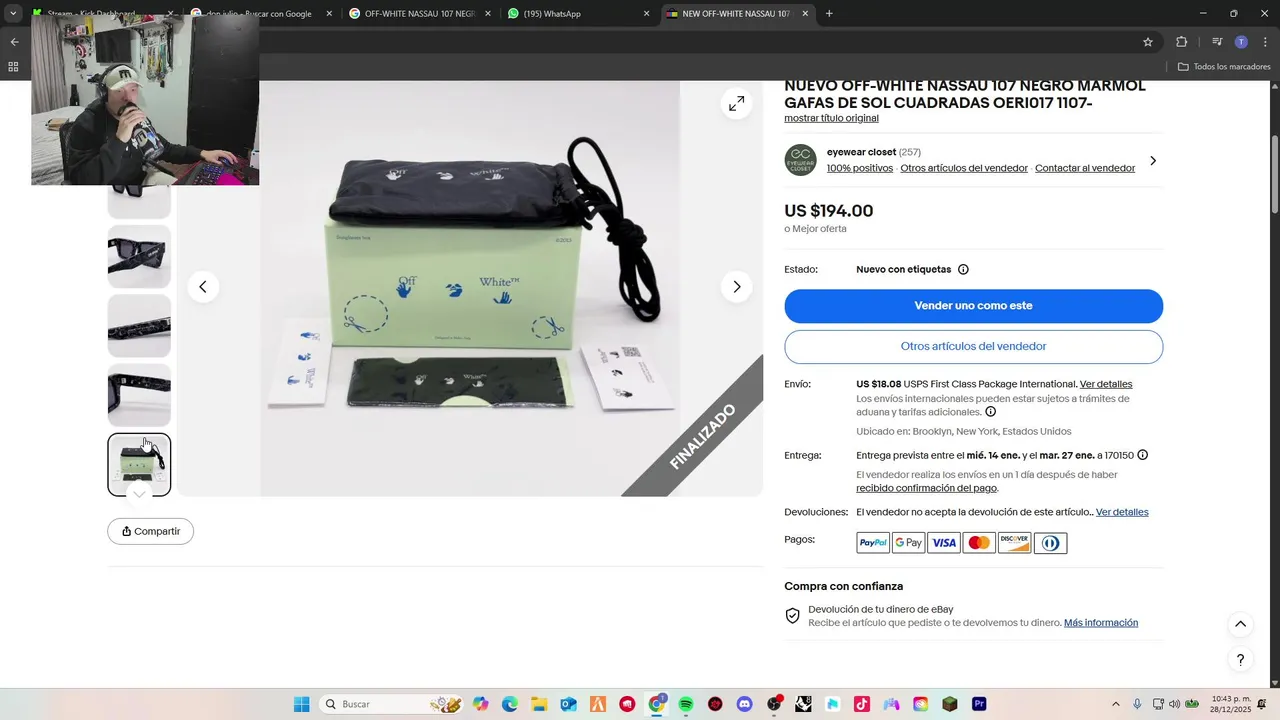Click the Discover payment logo

pyautogui.click(x=1014, y=543)
